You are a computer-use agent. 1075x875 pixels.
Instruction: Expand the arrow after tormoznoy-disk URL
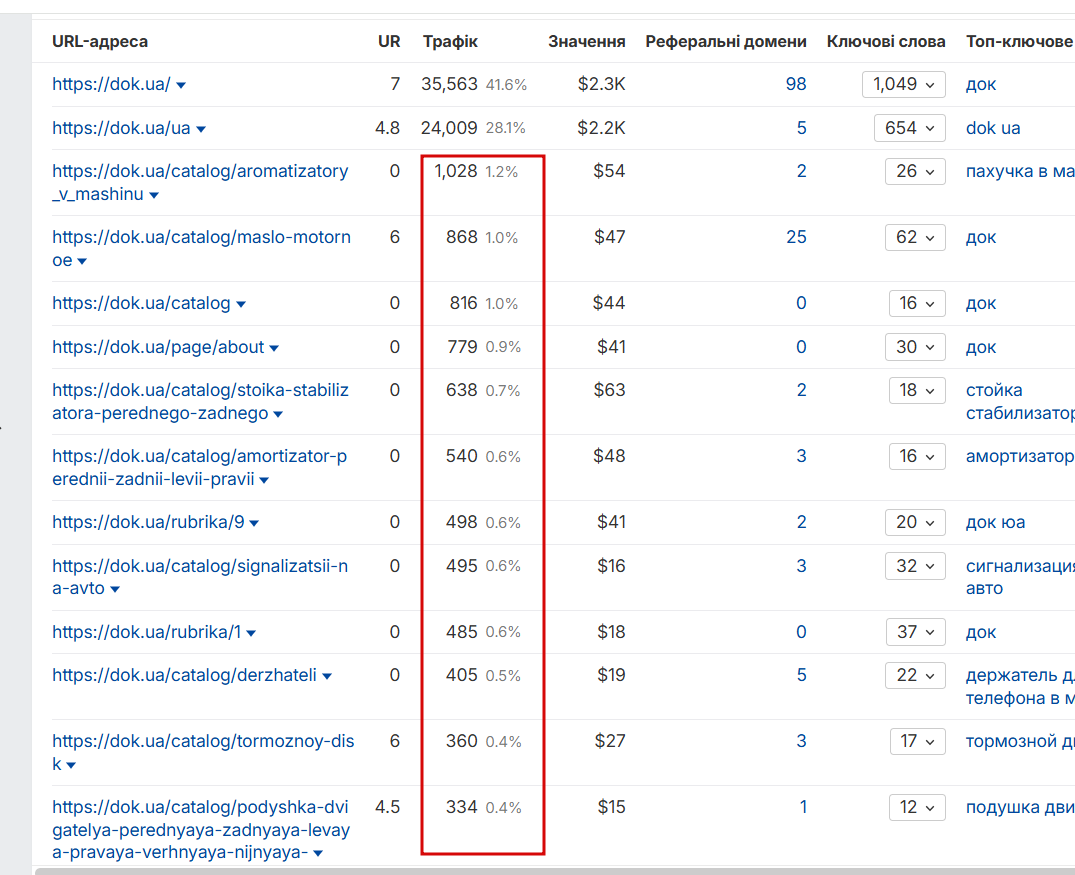[71, 765]
